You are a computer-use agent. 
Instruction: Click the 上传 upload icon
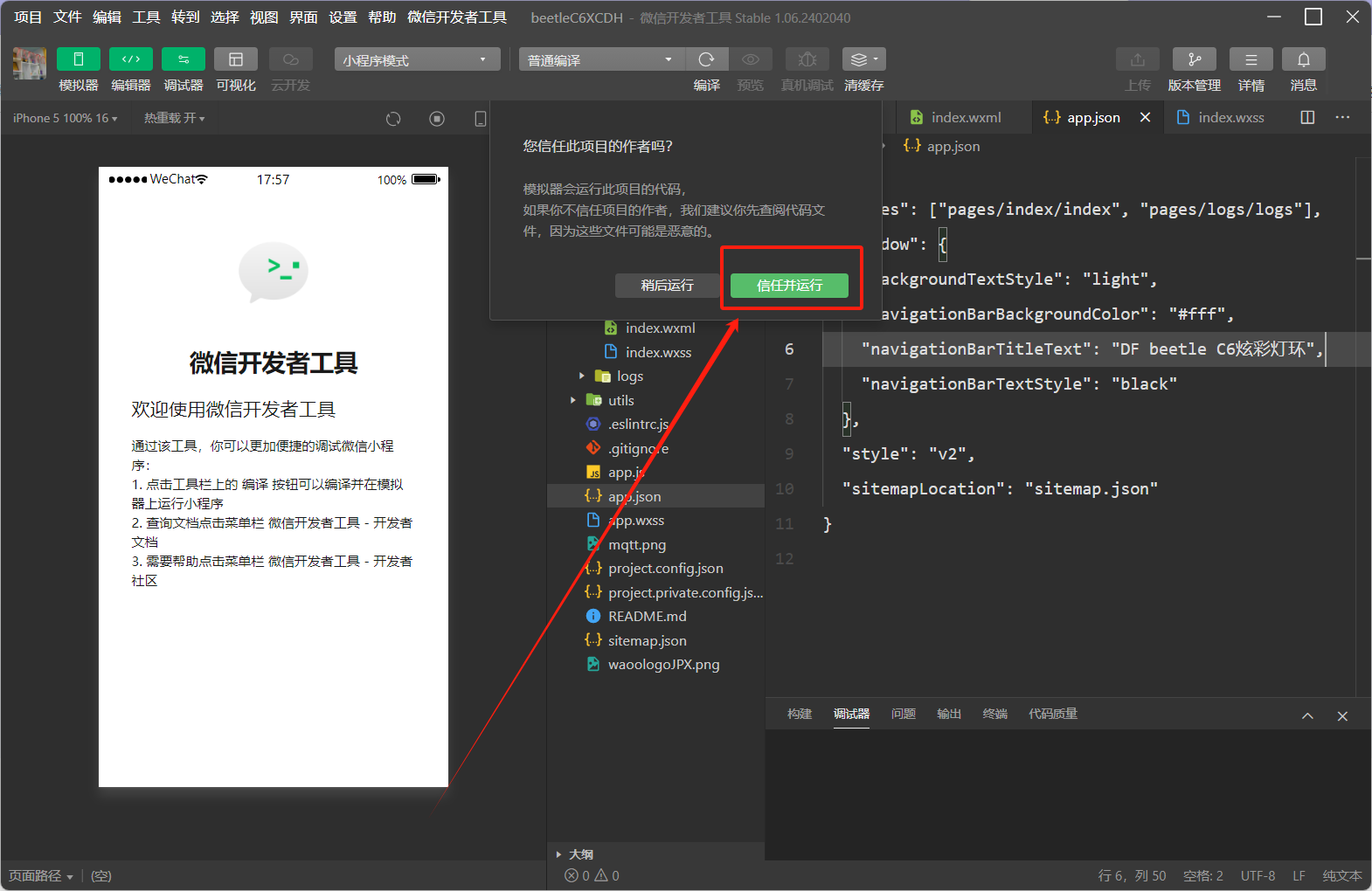1138,59
